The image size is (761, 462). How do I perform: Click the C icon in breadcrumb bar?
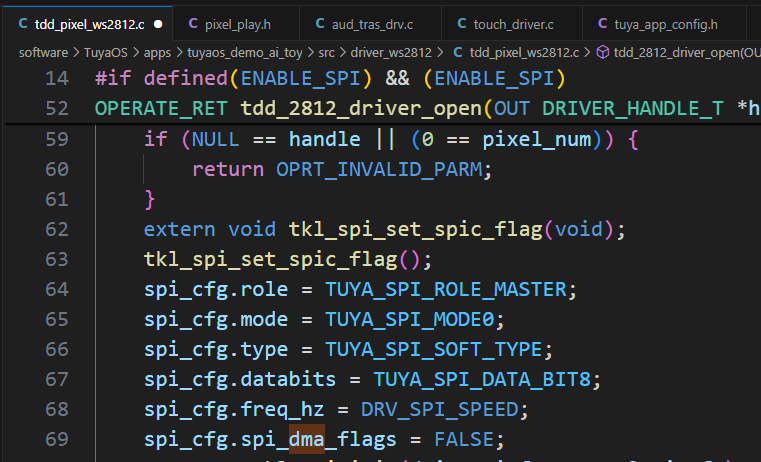(x=458, y=52)
